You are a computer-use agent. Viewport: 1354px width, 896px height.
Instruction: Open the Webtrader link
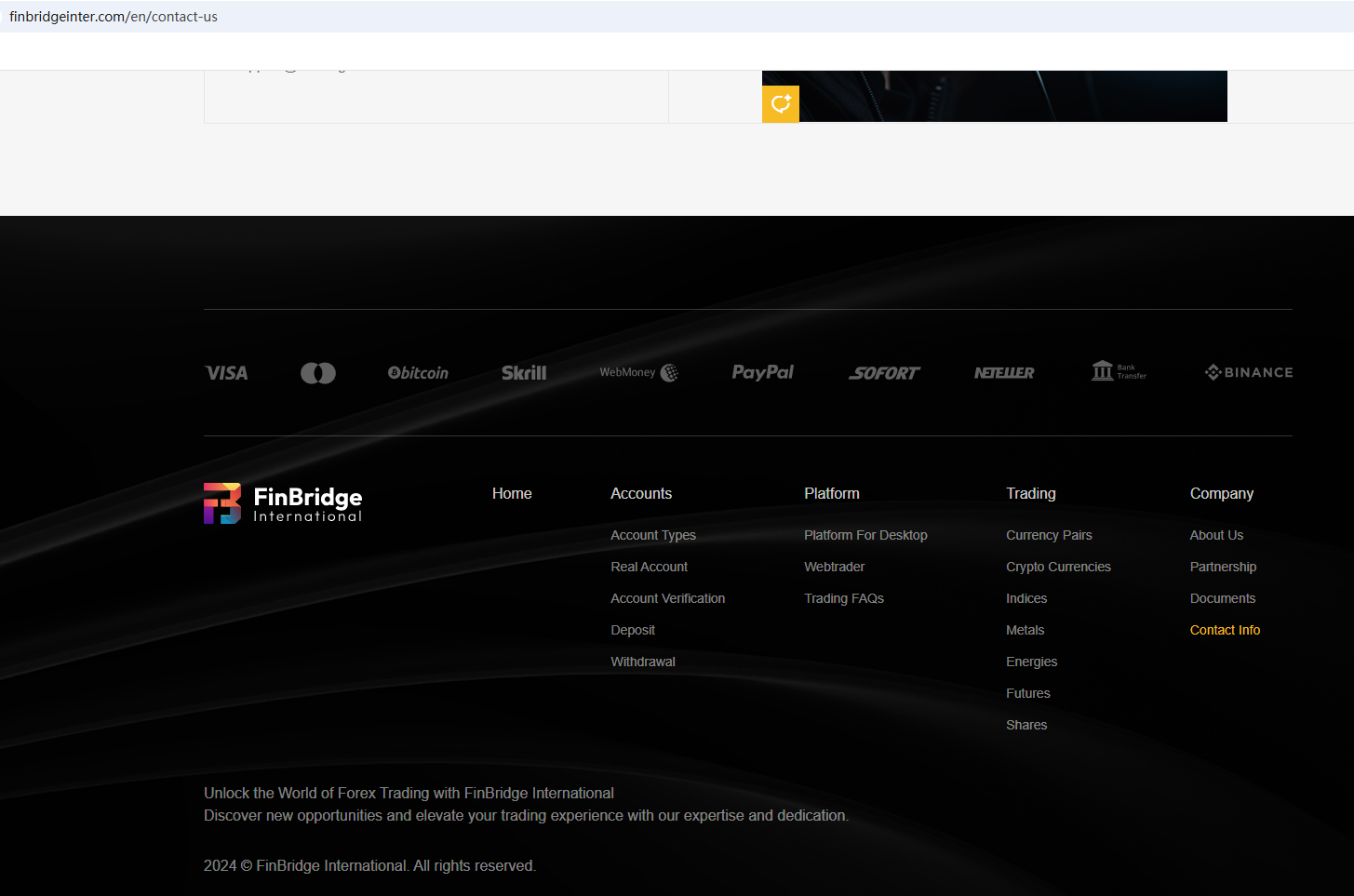tap(835, 567)
